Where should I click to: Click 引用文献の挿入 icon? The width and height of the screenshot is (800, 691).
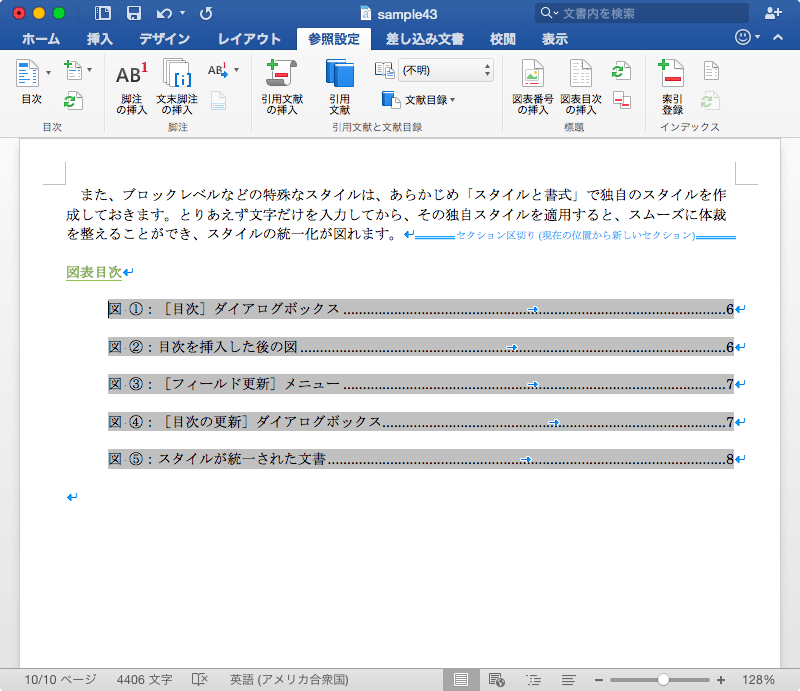point(282,87)
